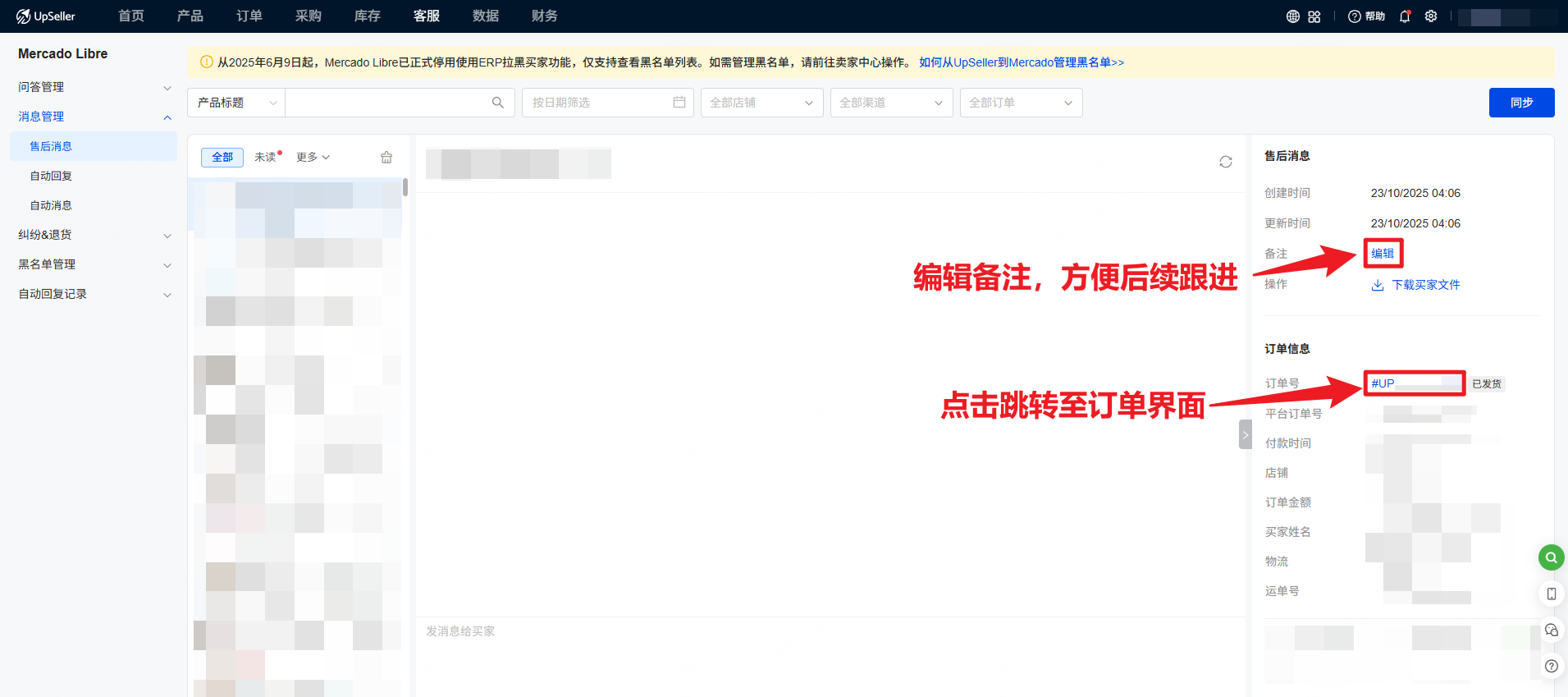Expand the 问答管理 sidebar section

pos(94,87)
